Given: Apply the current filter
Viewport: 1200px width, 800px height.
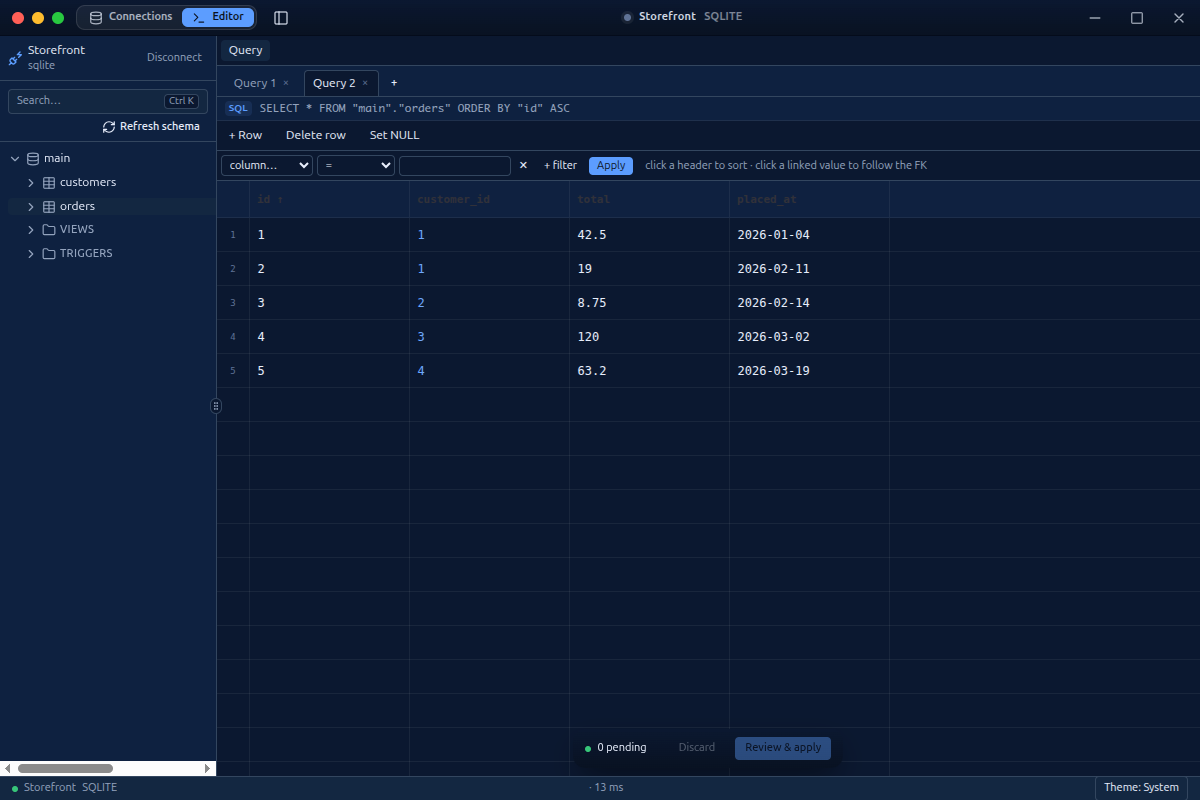Looking at the screenshot, I should [x=611, y=166].
